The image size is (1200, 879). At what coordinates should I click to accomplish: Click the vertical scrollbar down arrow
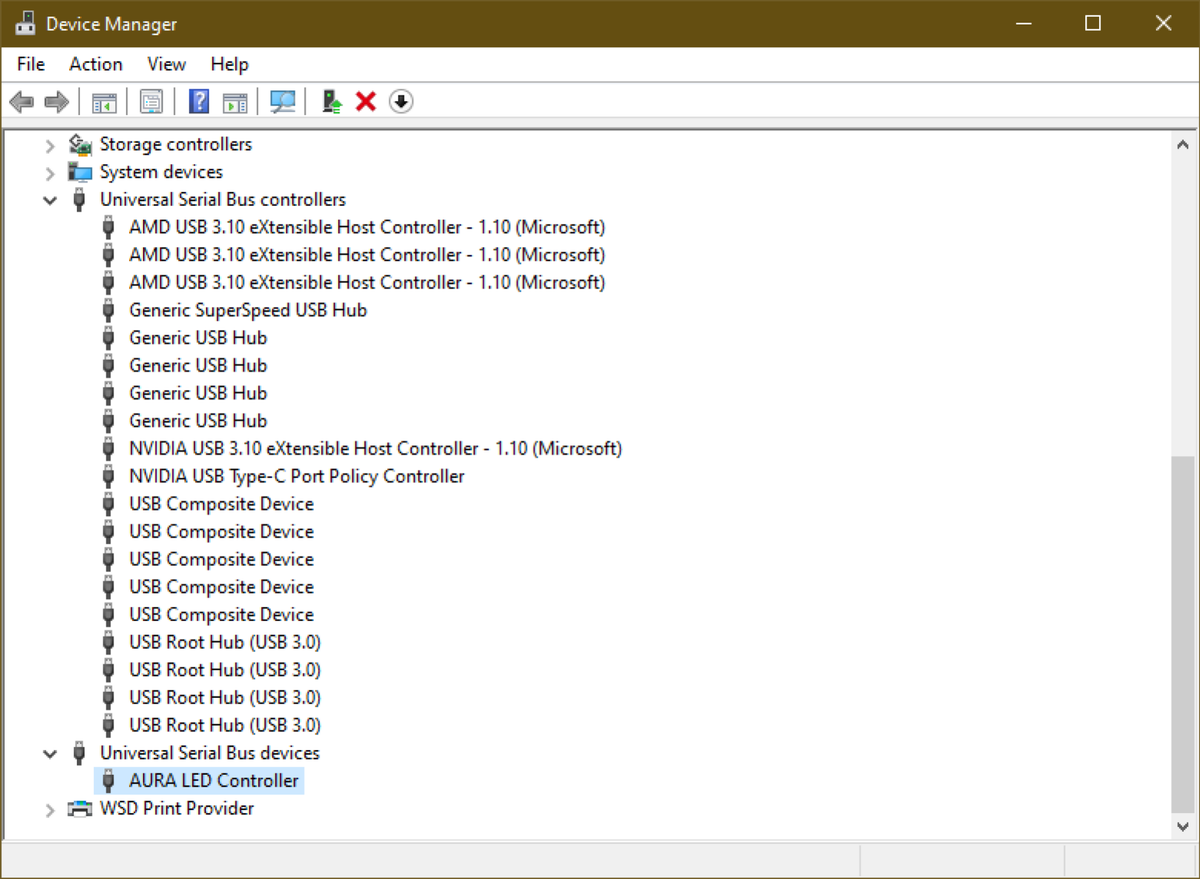pos(1184,826)
